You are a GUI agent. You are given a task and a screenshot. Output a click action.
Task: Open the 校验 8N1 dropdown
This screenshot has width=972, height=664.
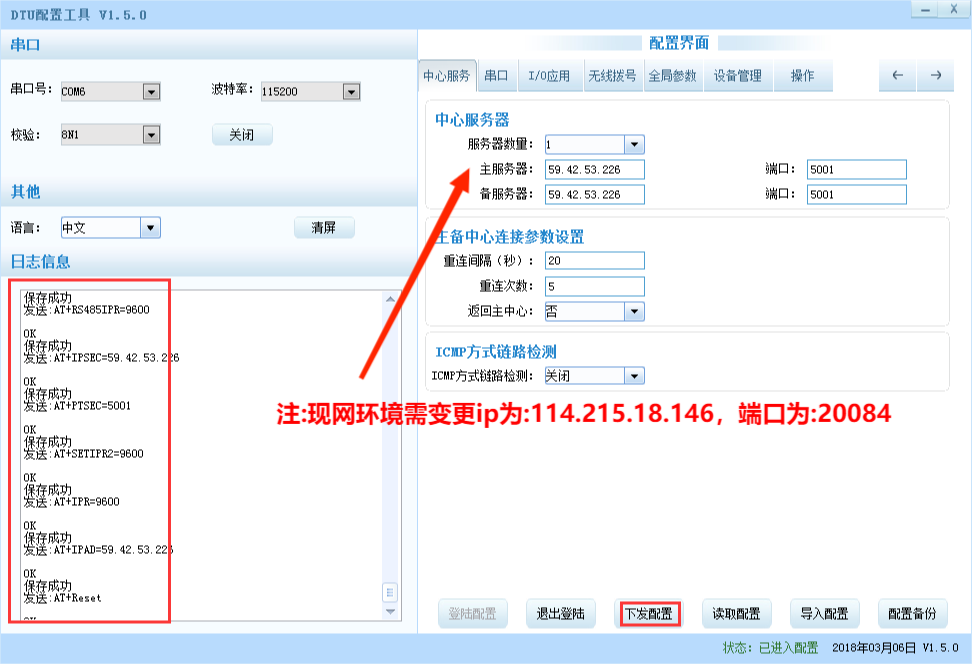151,135
